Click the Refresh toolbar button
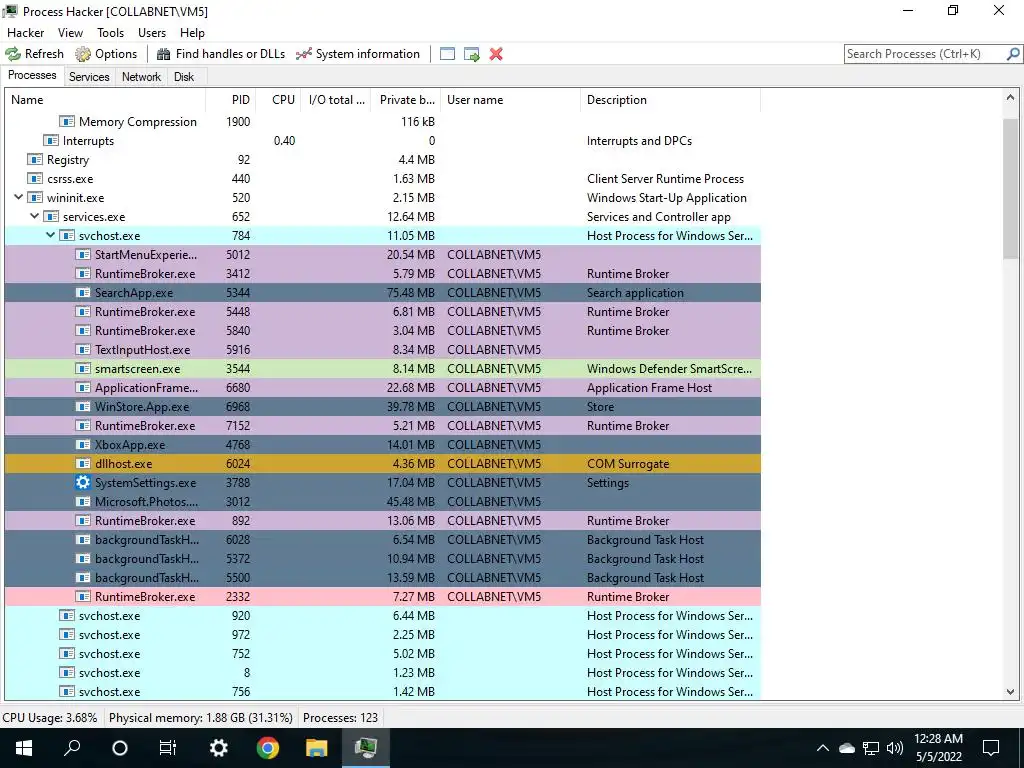Image resolution: width=1024 pixels, height=768 pixels. [35, 54]
